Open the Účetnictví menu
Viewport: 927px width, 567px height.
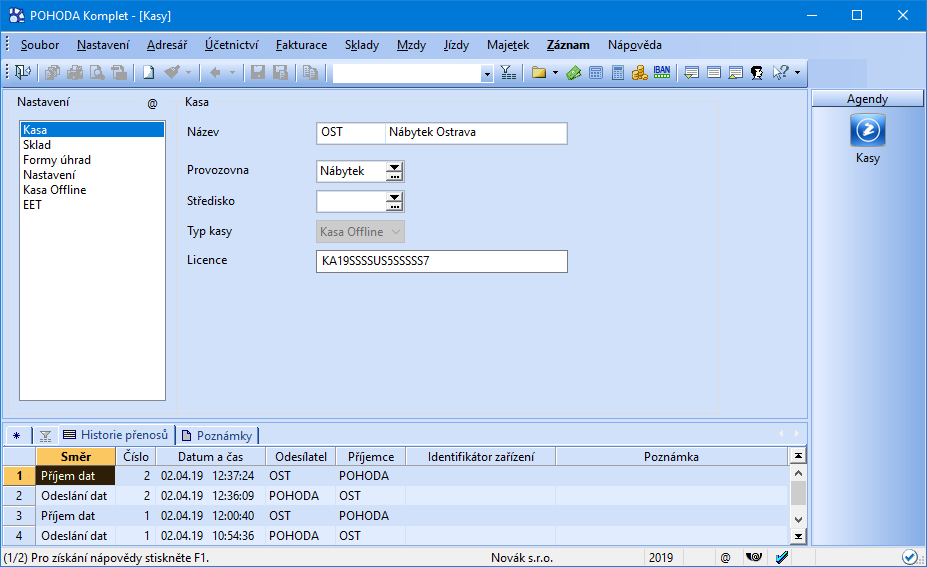231,45
